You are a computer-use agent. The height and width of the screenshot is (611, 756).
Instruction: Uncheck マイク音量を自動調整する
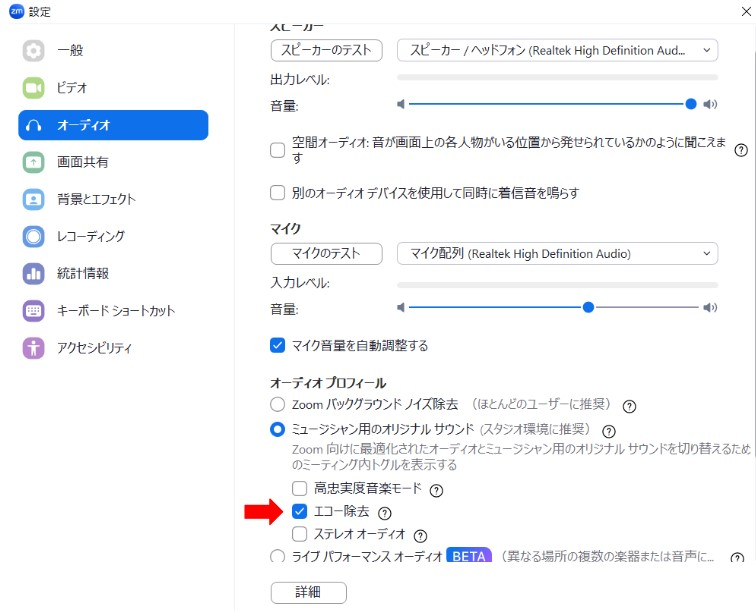click(x=278, y=345)
